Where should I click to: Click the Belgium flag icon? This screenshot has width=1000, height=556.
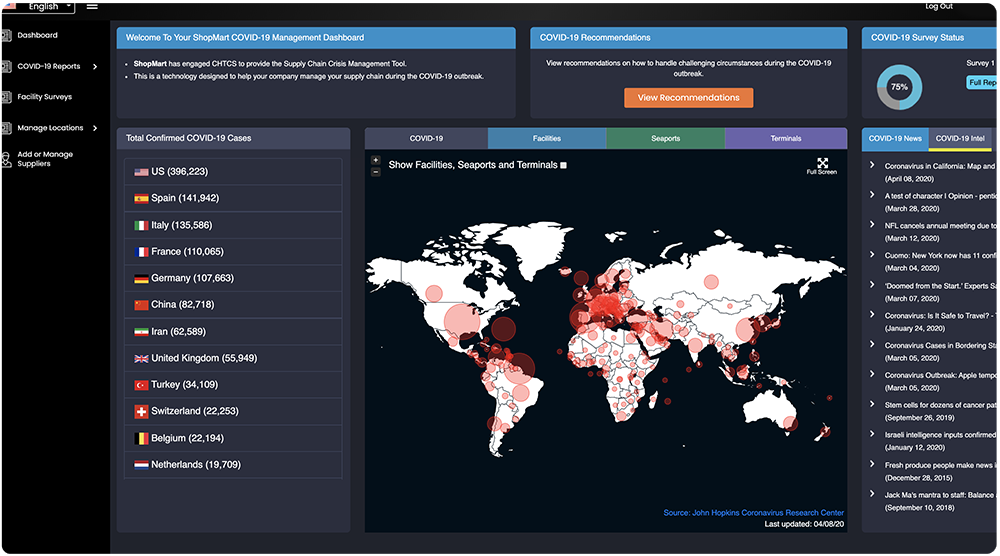141,439
